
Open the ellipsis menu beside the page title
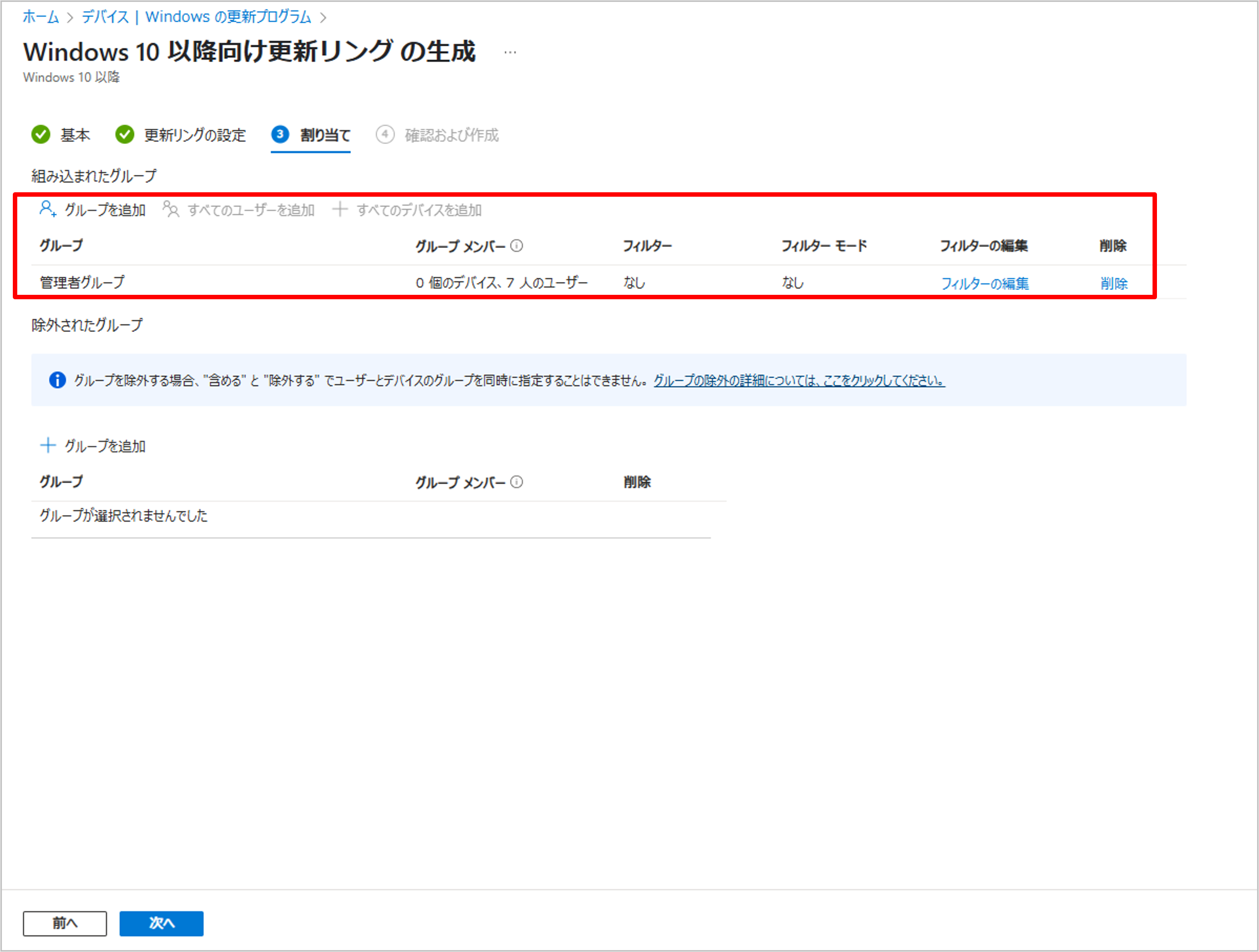[510, 52]
